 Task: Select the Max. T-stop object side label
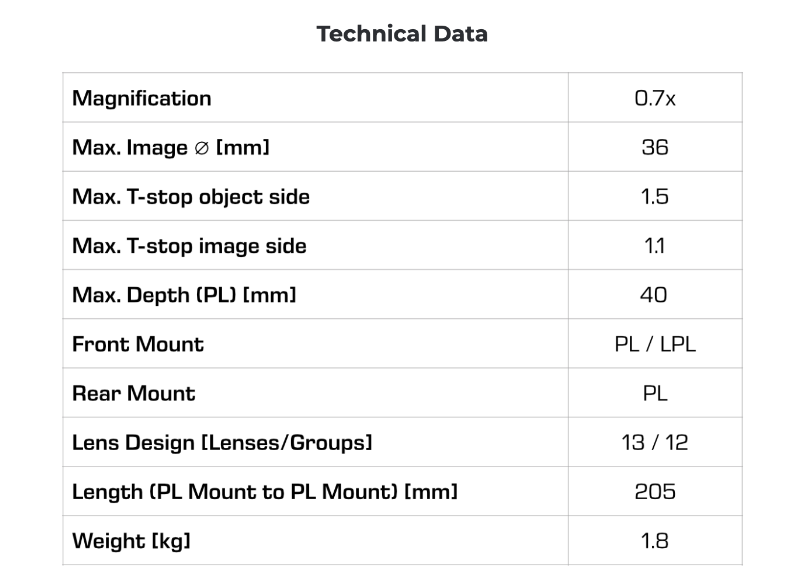pyautogui.click(x=191, y=197)
